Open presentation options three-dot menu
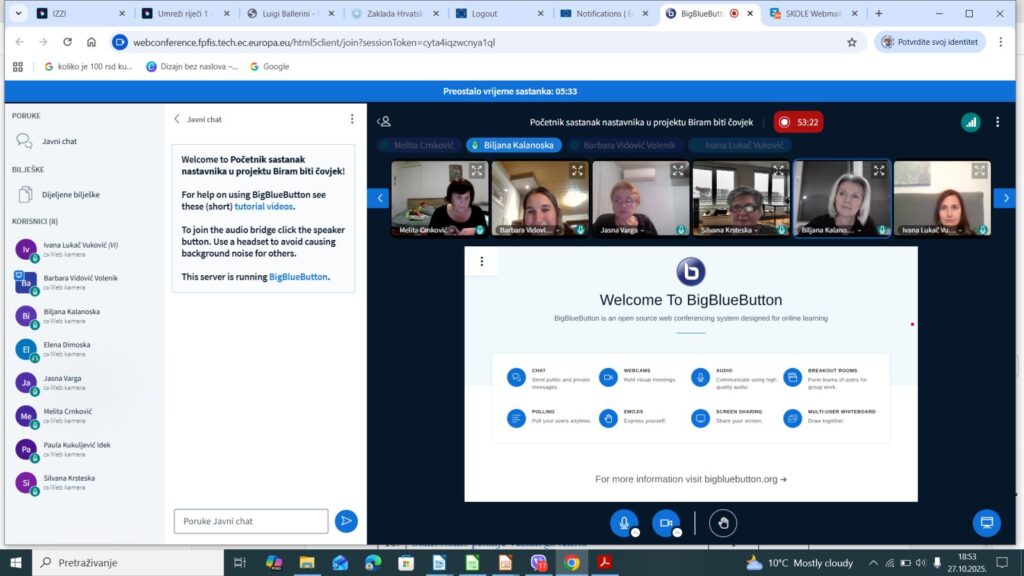This screenshot has height=576, width=1024. [x=482, y=262]
